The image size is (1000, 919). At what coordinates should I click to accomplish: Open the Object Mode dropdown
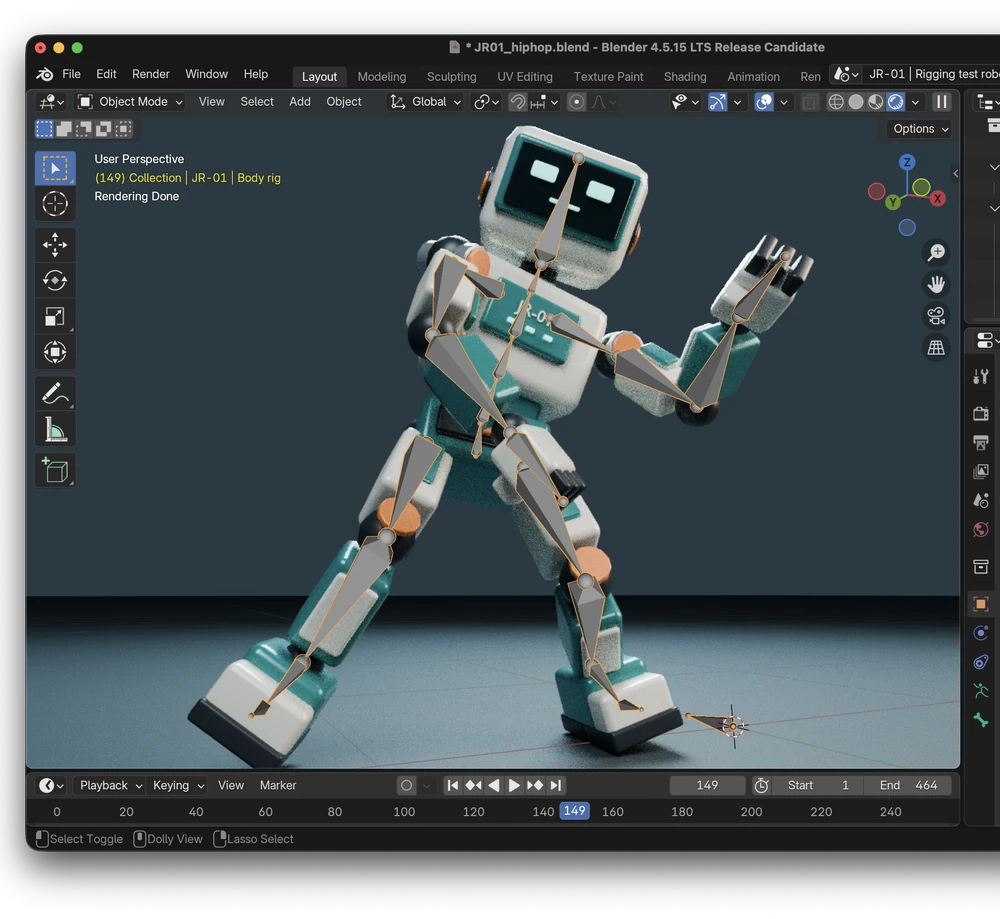tap(130, 102)
